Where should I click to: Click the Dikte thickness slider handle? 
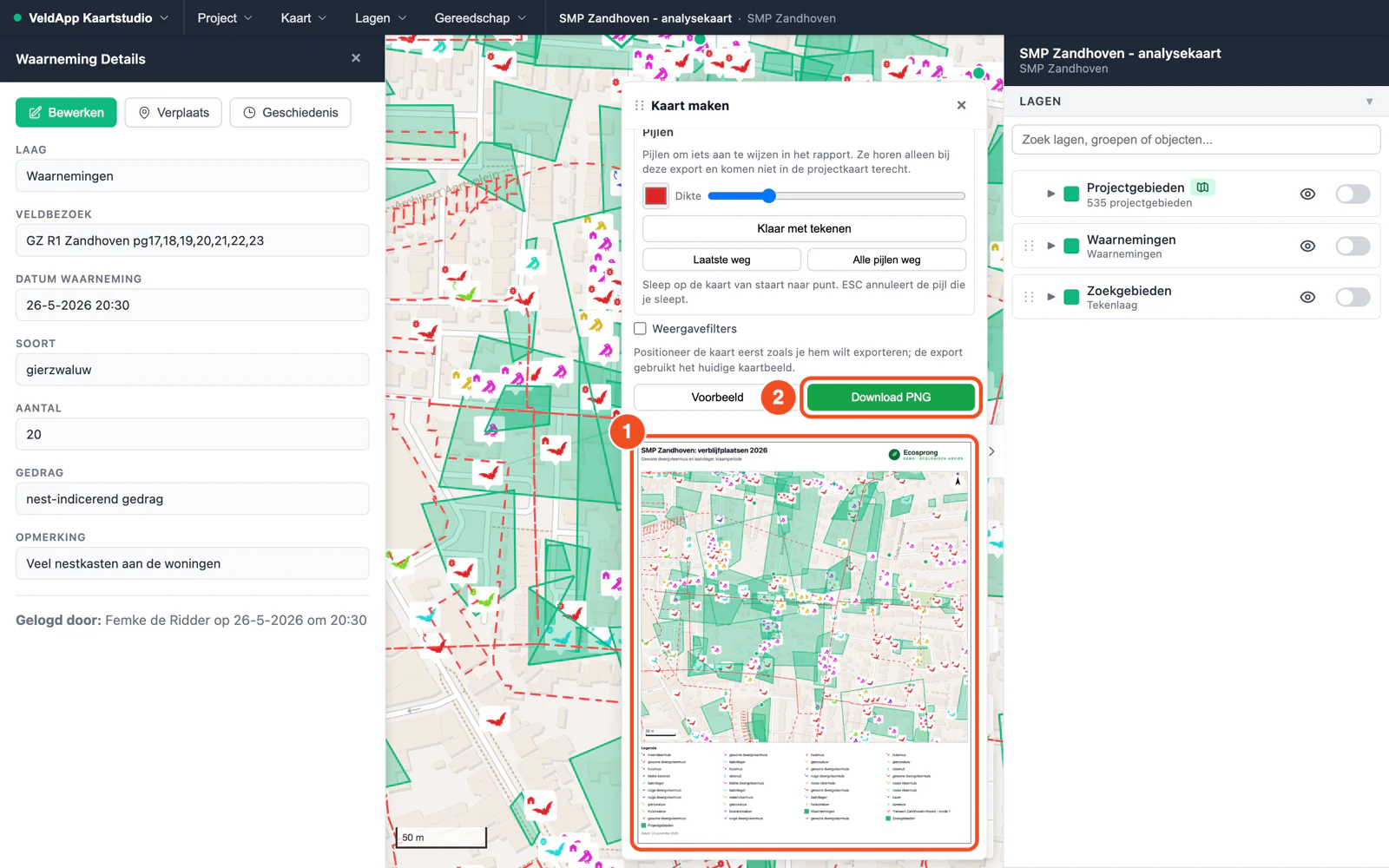(769, 196)
